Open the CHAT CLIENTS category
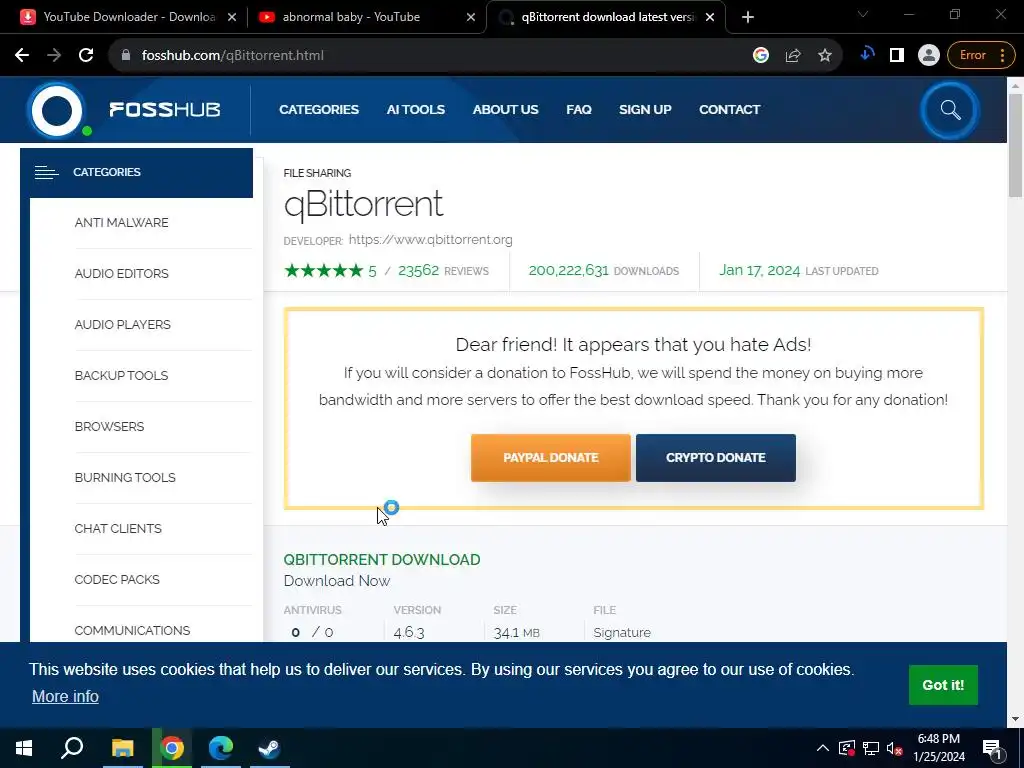 118,528
